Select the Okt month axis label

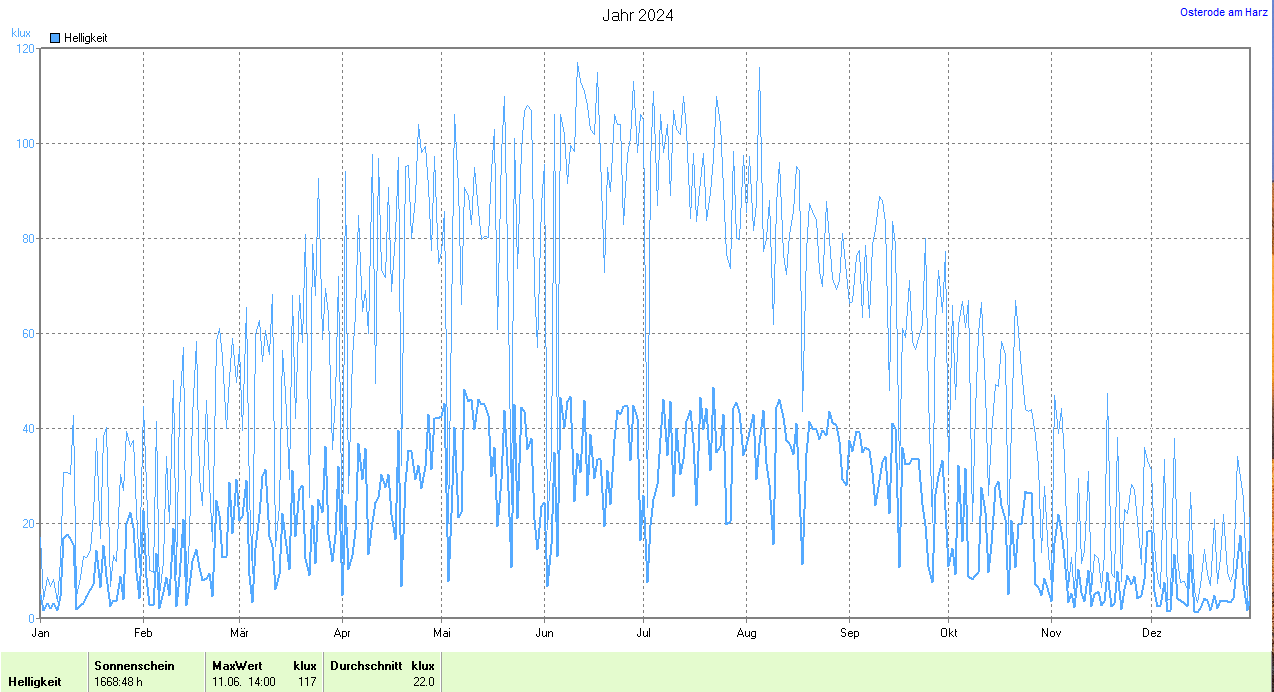948,633
